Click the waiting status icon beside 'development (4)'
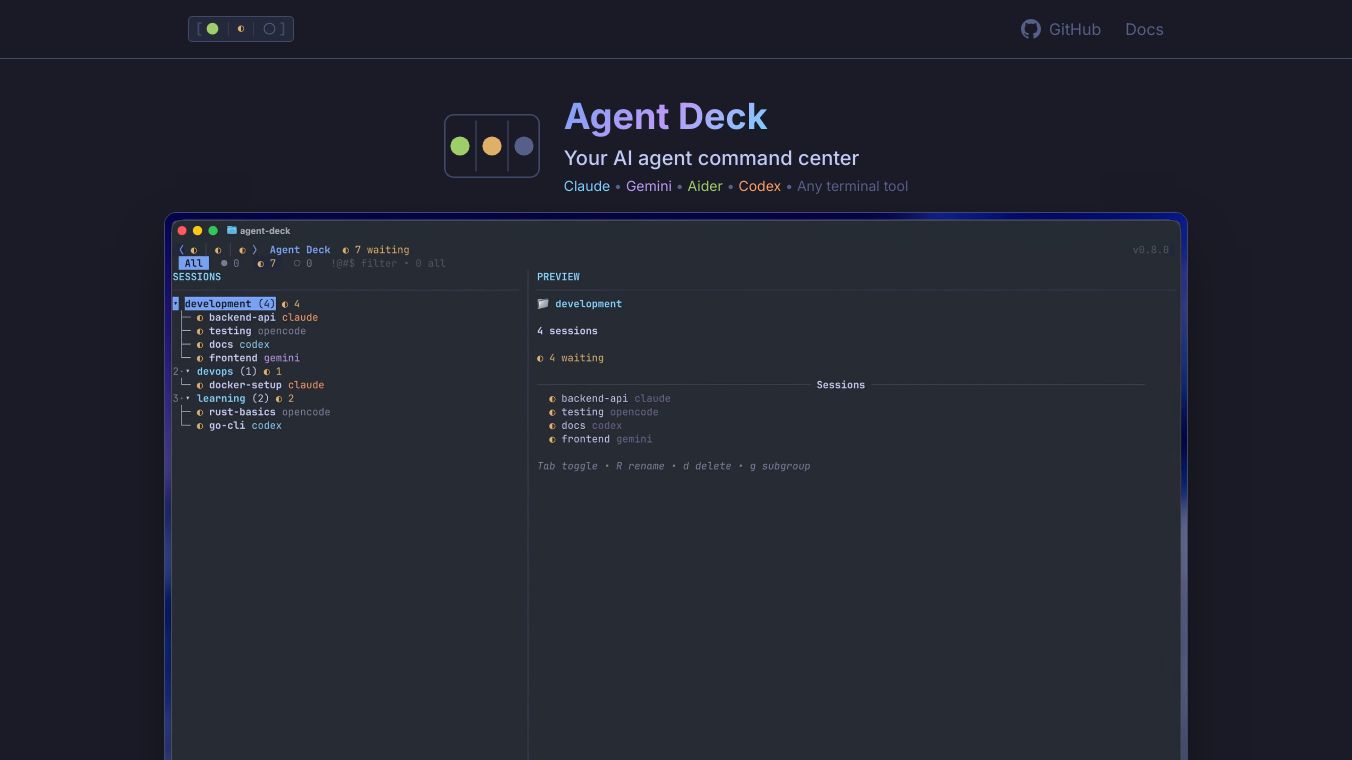Viewport: 1352px width, 760px height. (285, 304)
